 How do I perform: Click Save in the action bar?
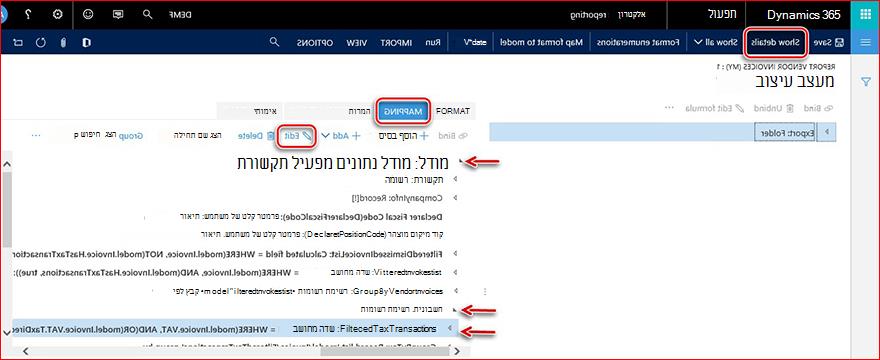[829, 42]
